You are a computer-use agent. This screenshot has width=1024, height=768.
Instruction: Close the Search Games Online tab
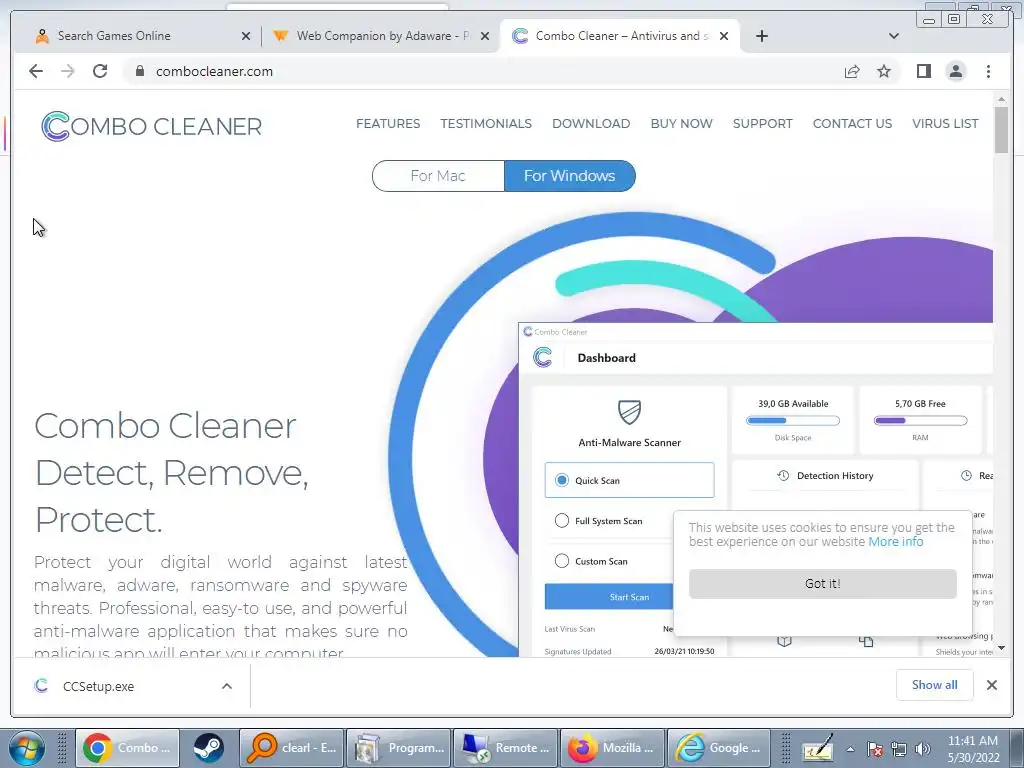[246, 36]
